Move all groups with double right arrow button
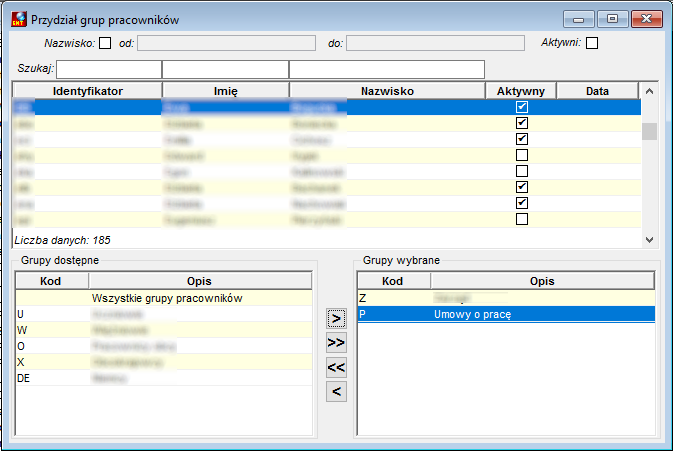The width and height of the screenshot is (673, 451). 336,343
